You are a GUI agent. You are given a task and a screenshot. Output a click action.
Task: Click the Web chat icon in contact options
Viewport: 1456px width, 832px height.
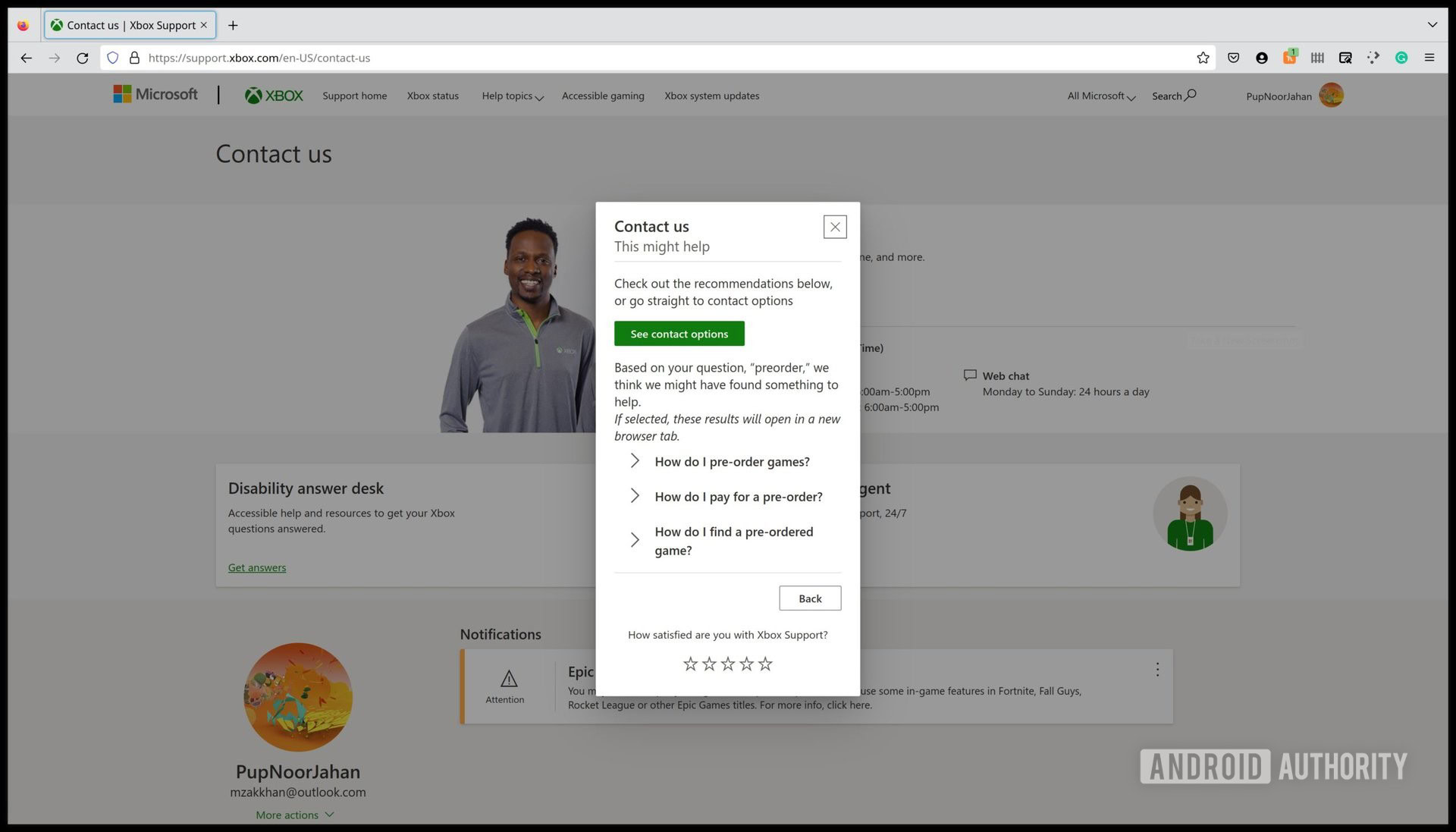pos(970,375)
